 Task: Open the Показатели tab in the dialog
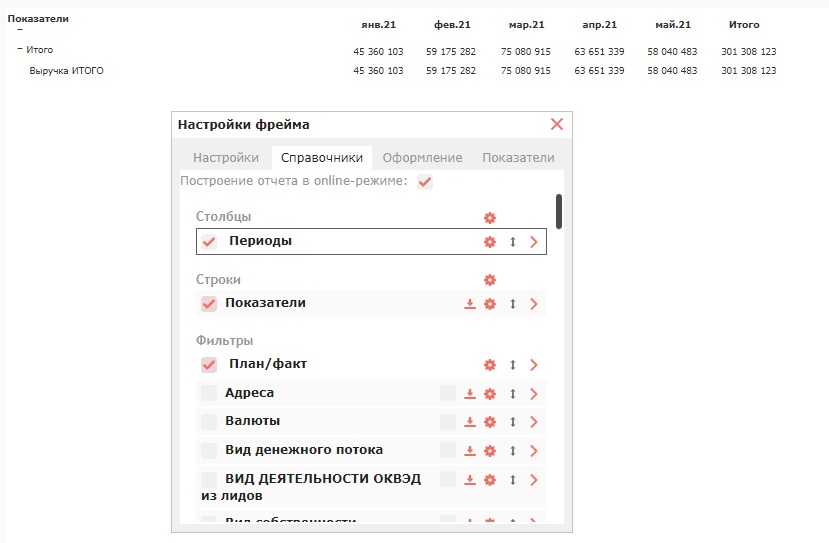518,158
